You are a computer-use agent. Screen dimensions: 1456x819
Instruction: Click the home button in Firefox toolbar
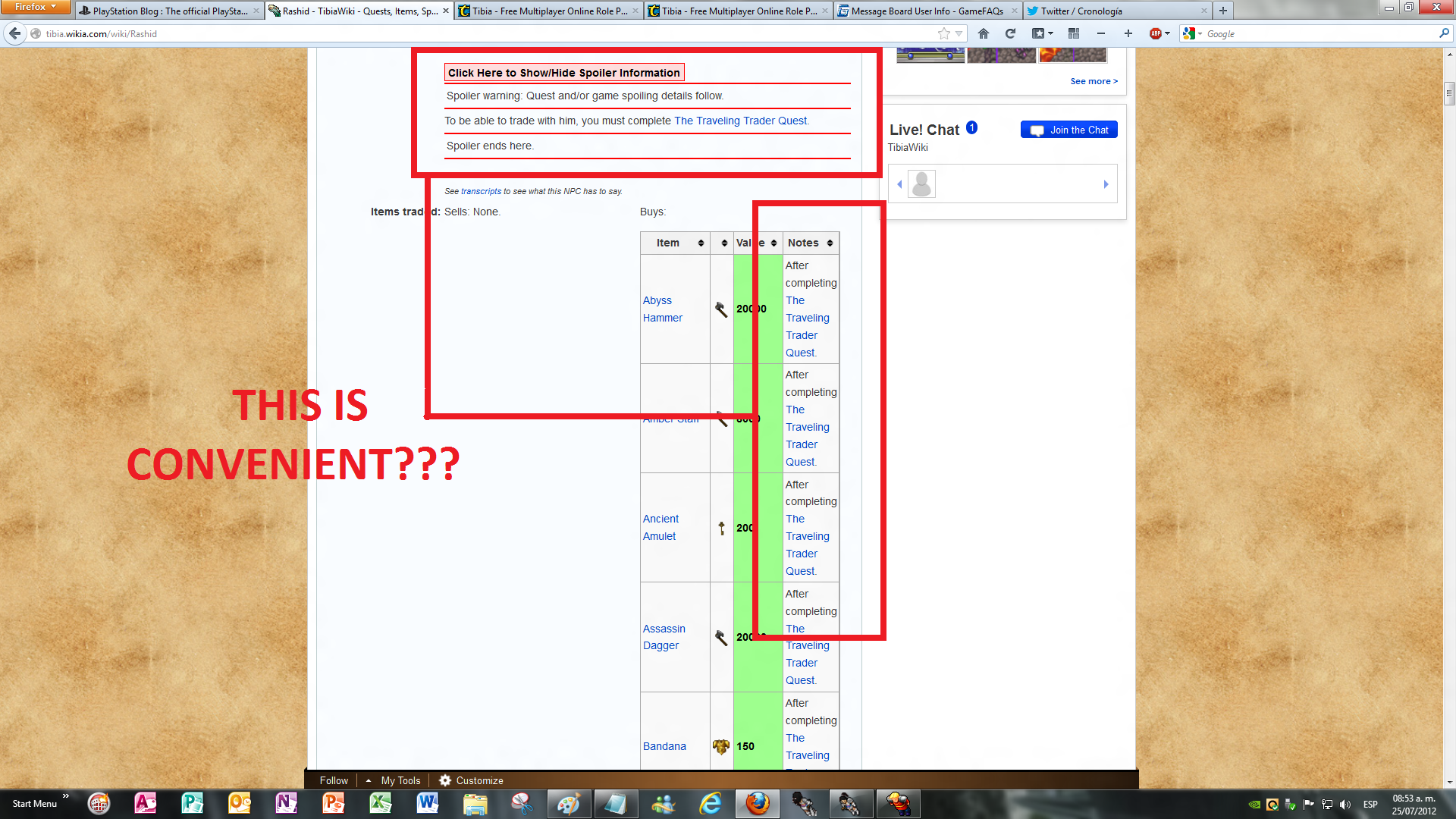983,33
